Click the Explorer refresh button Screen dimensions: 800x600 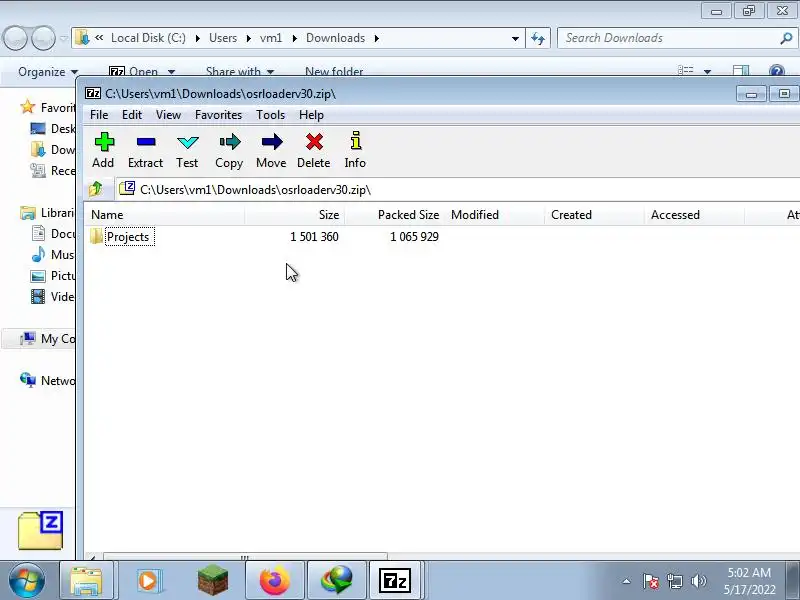tap(538, 38)
